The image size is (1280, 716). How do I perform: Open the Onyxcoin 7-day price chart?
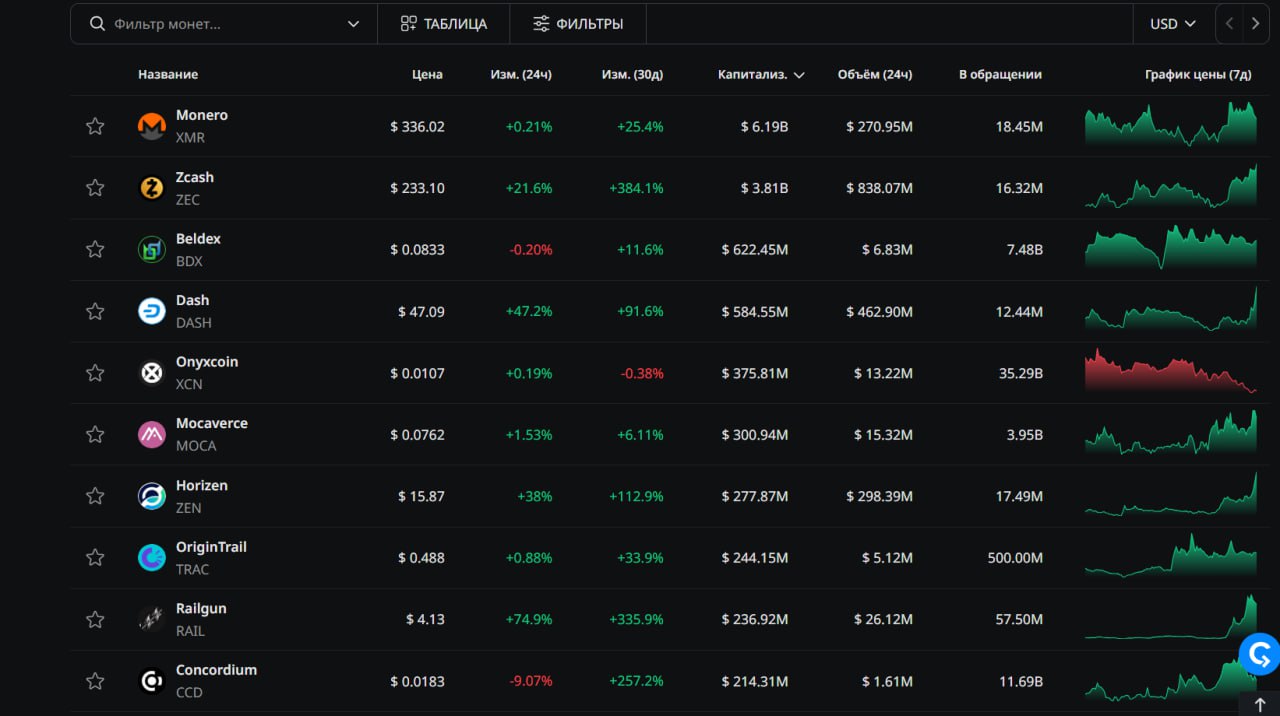pos(1170,372)
